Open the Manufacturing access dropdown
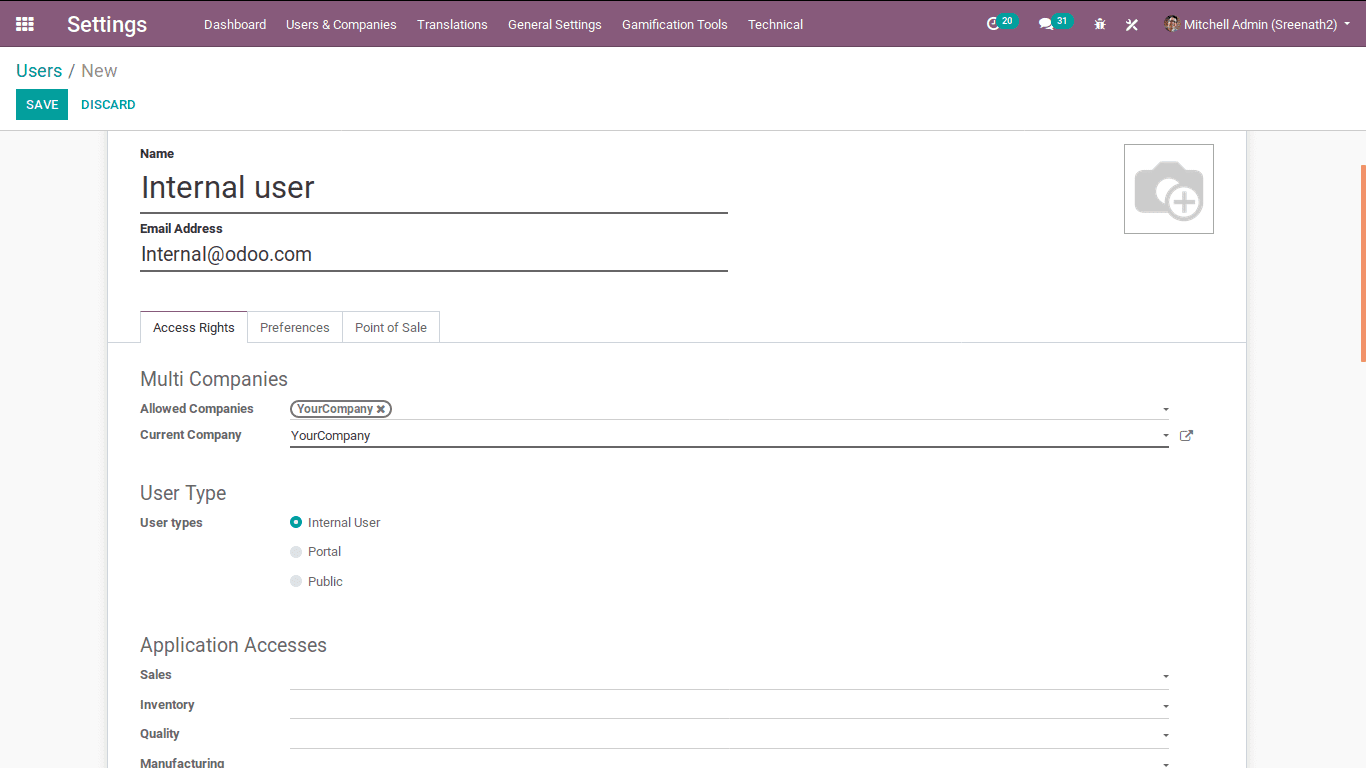The width and height of the screenshot is (1366, 768). pyautogui.click(x=1166, y=764)
